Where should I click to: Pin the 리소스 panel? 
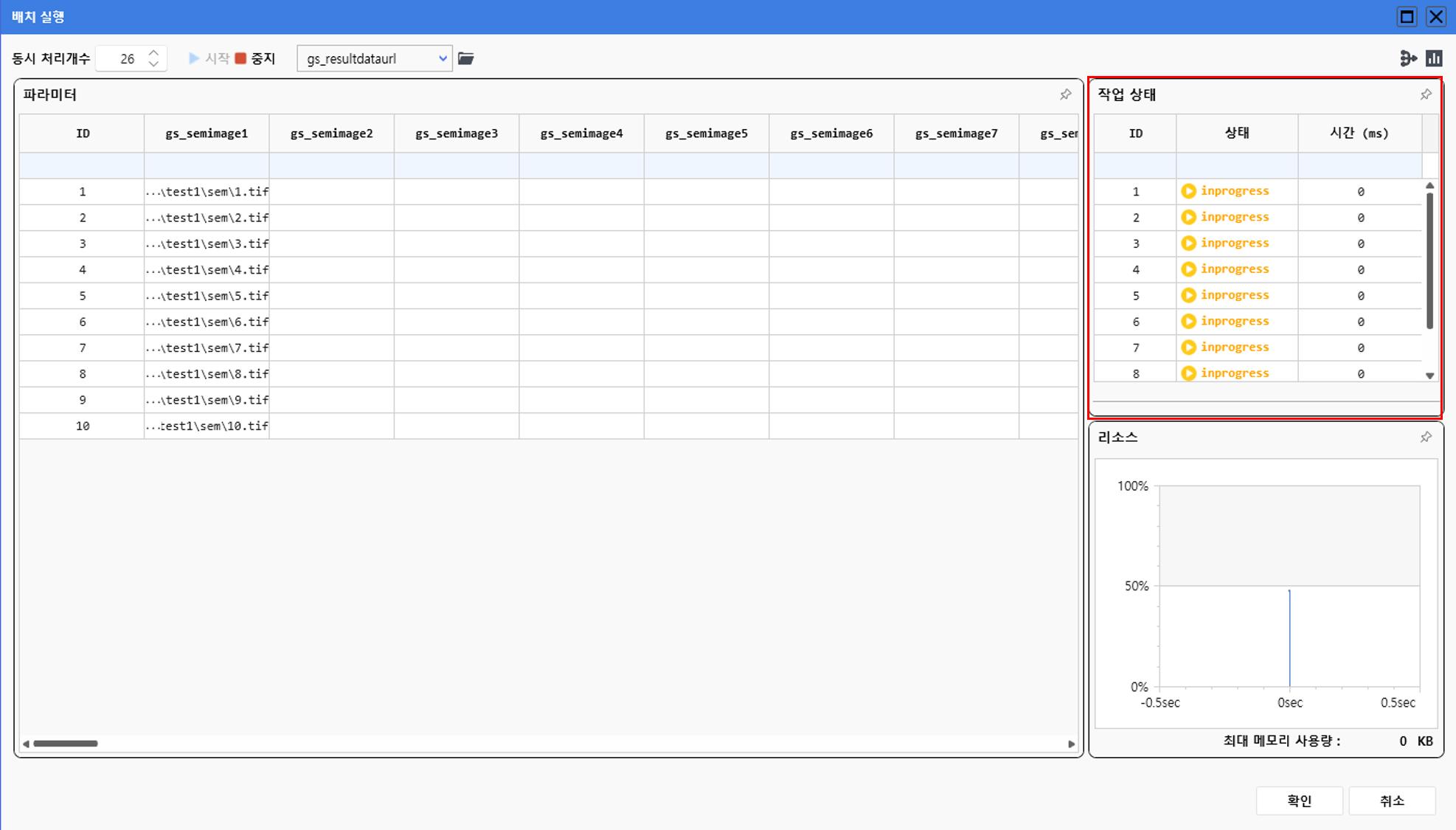pos(1426,437)
